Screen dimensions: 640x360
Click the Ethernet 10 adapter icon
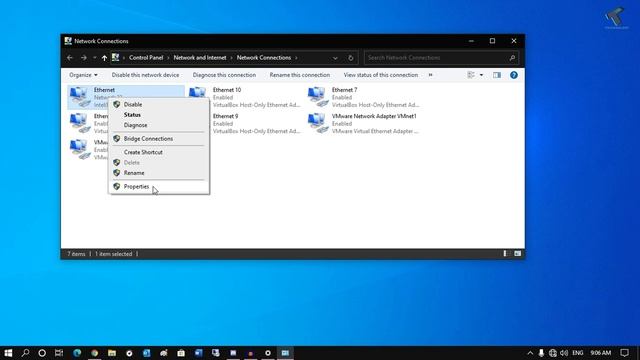pyautogui.click(x=198, y=92)
